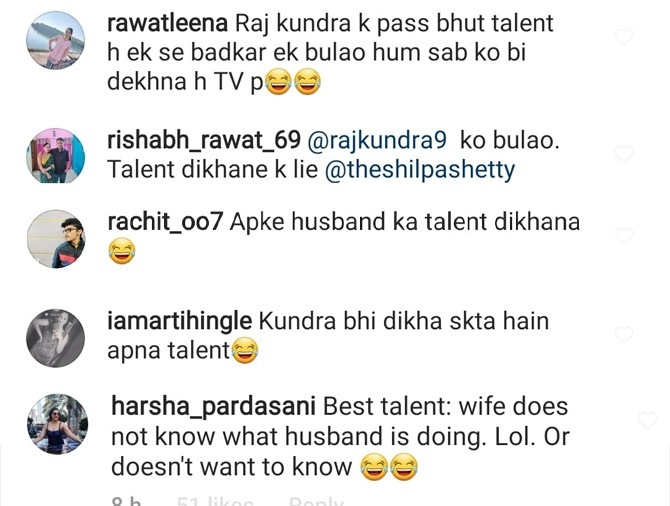The width and height of the screenshot is (670, 506).
Task: Like harsha_pardasani's comment
Action: pos(647,420)
